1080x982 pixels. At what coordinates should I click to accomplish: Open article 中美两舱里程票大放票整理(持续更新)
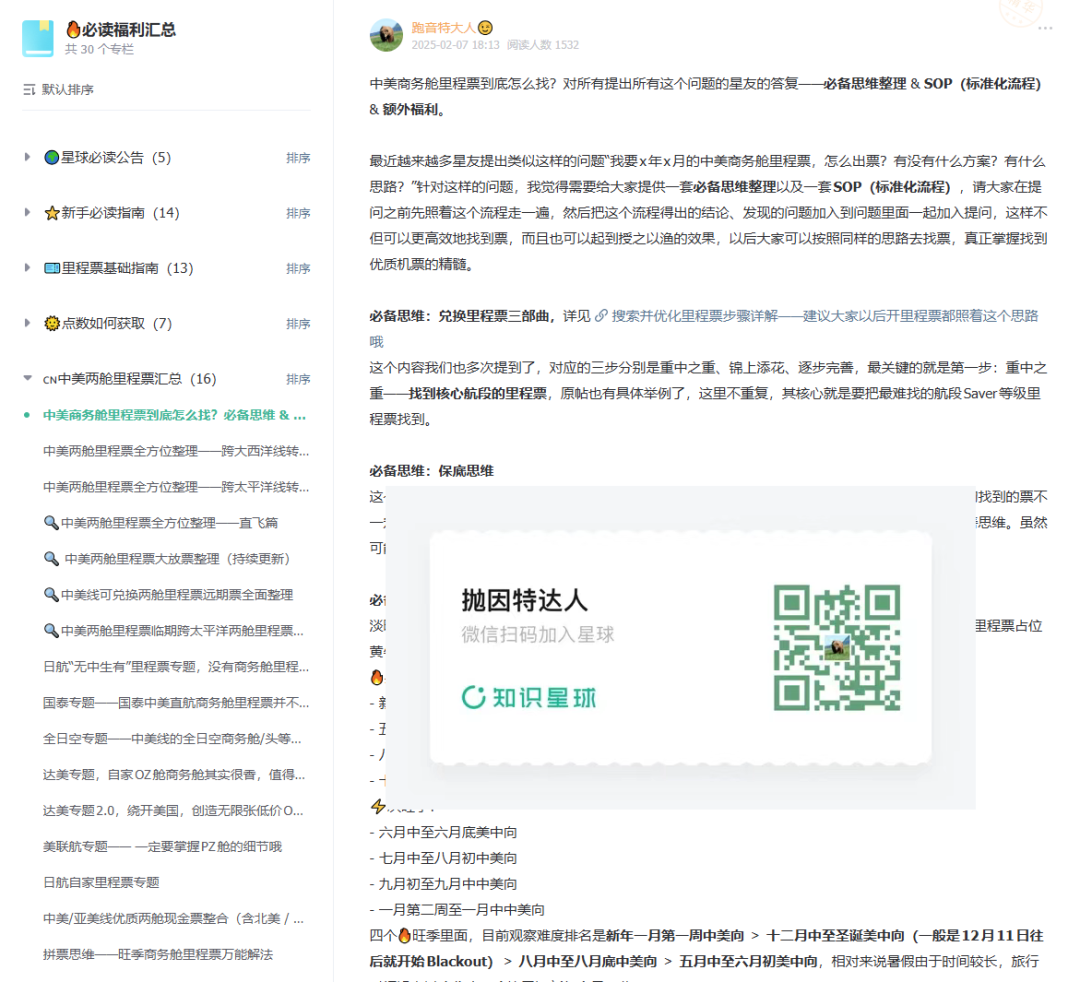click(x=167, y=558)
